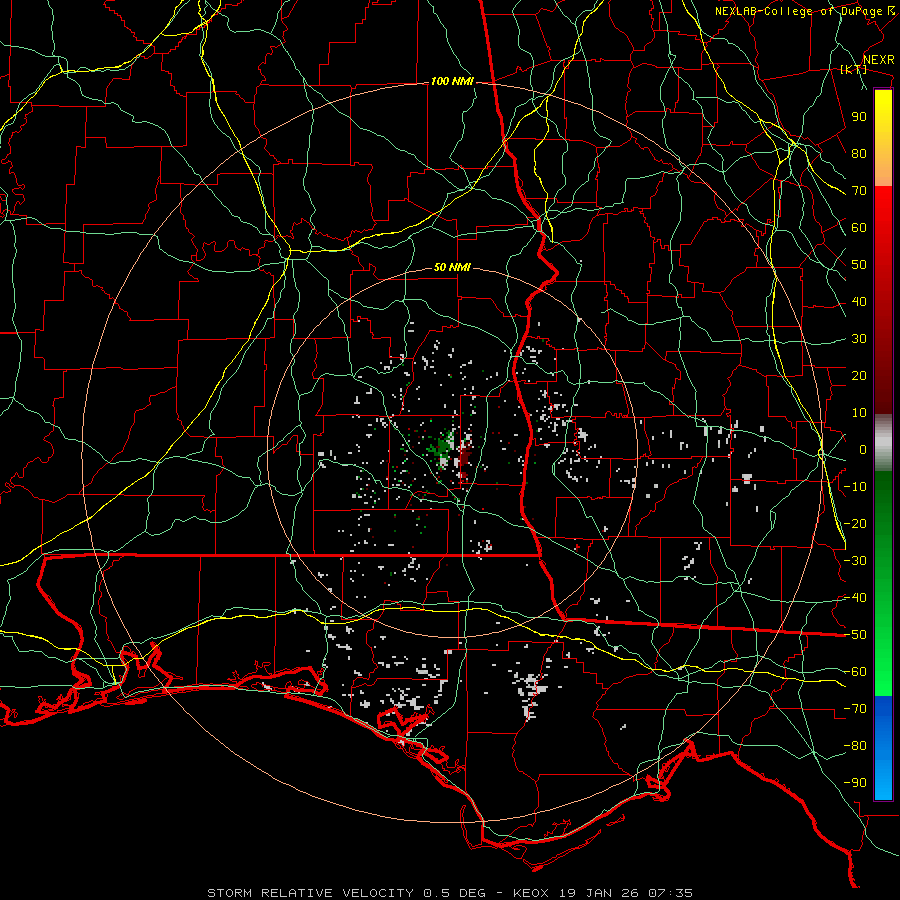Screen dimensions: 900x900
Task: Select the 80 value on velocity scale
Action: pyautogui.click(x=859, y=153)
